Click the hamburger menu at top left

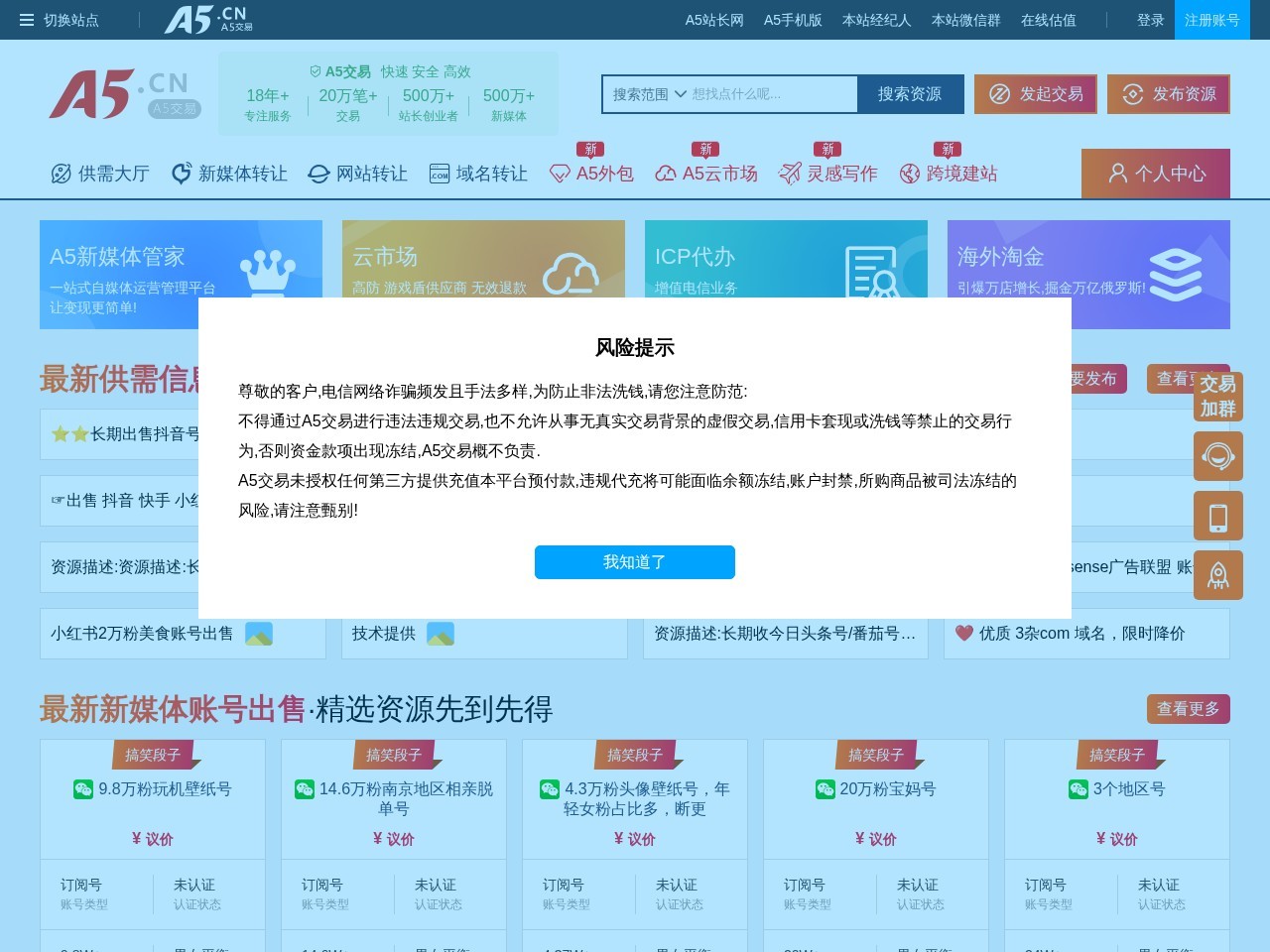coord(26,20)
